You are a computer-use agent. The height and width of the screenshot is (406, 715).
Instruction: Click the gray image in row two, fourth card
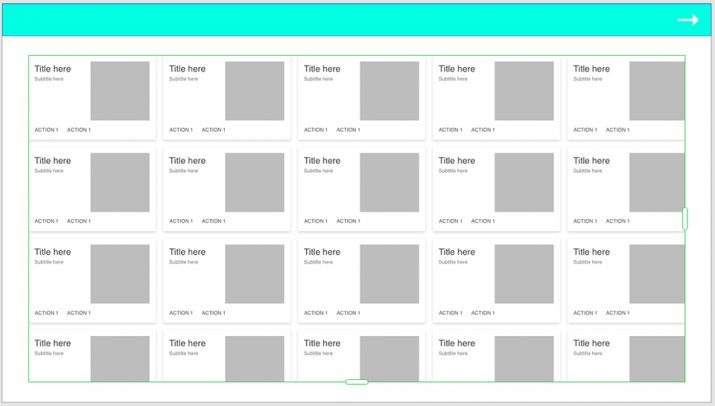(x=524, y=182)
